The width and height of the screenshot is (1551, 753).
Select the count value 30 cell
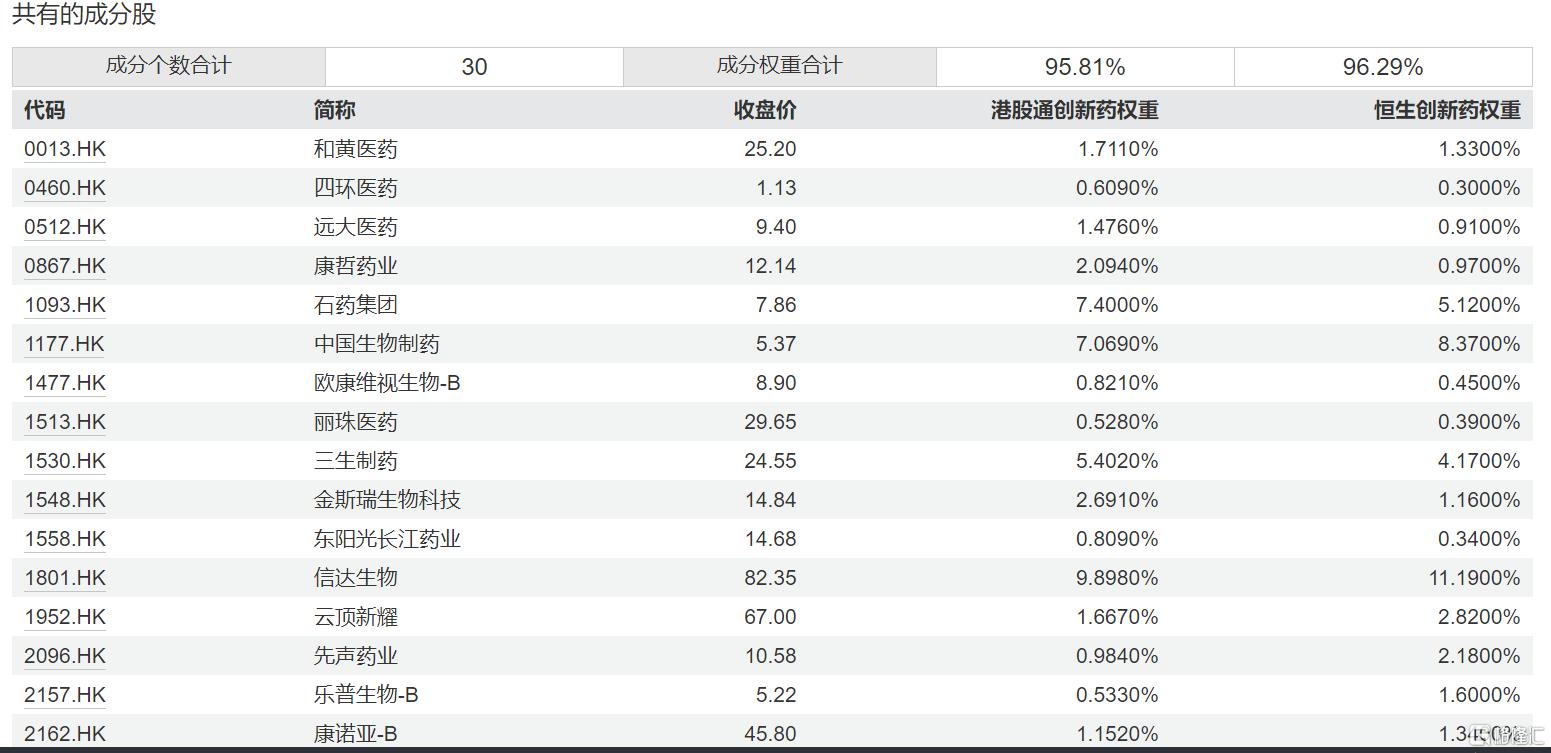474,66
